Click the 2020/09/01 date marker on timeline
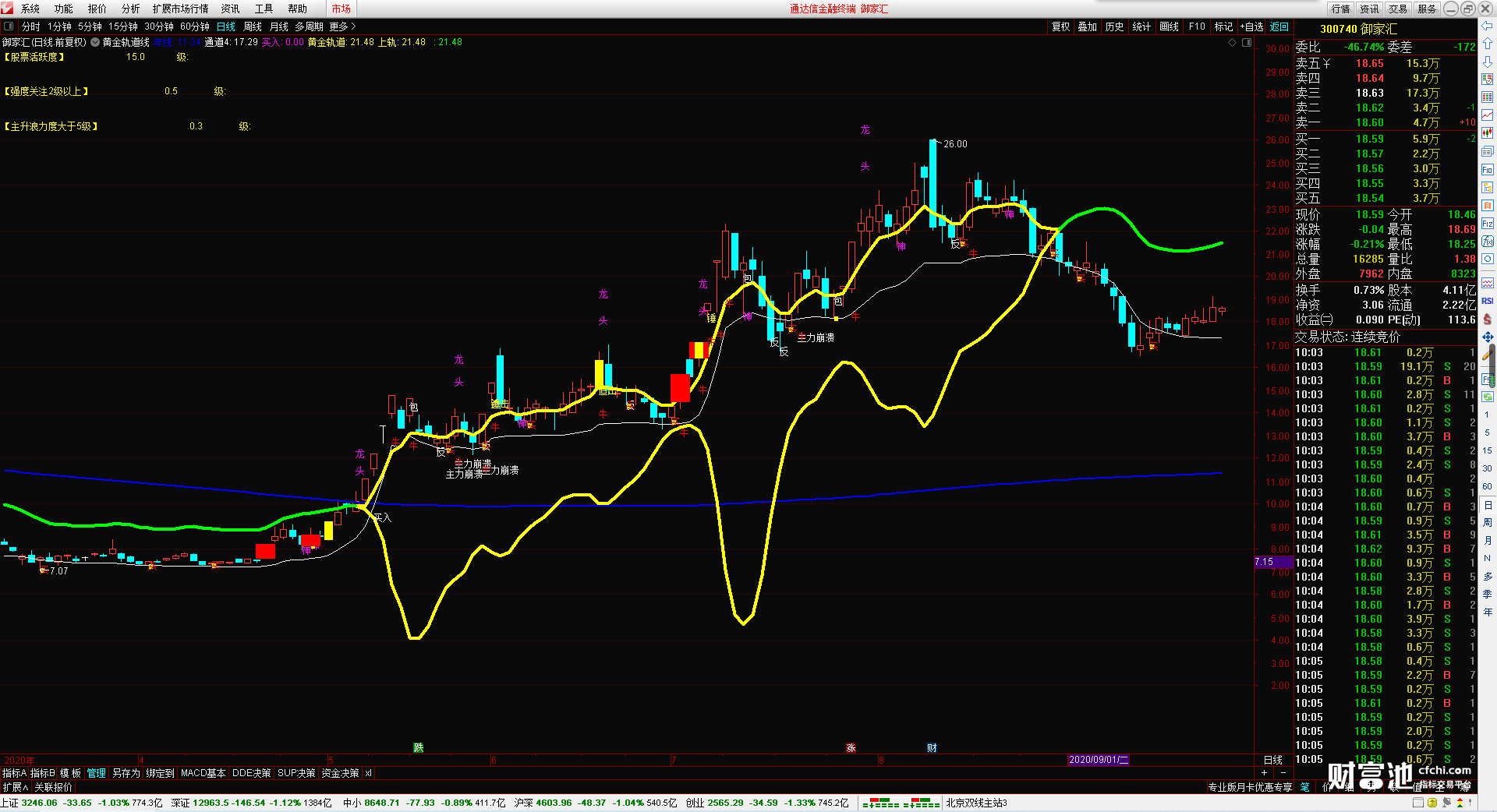The width and height of the screenshot is (1497, 812). coord(1099,760)
